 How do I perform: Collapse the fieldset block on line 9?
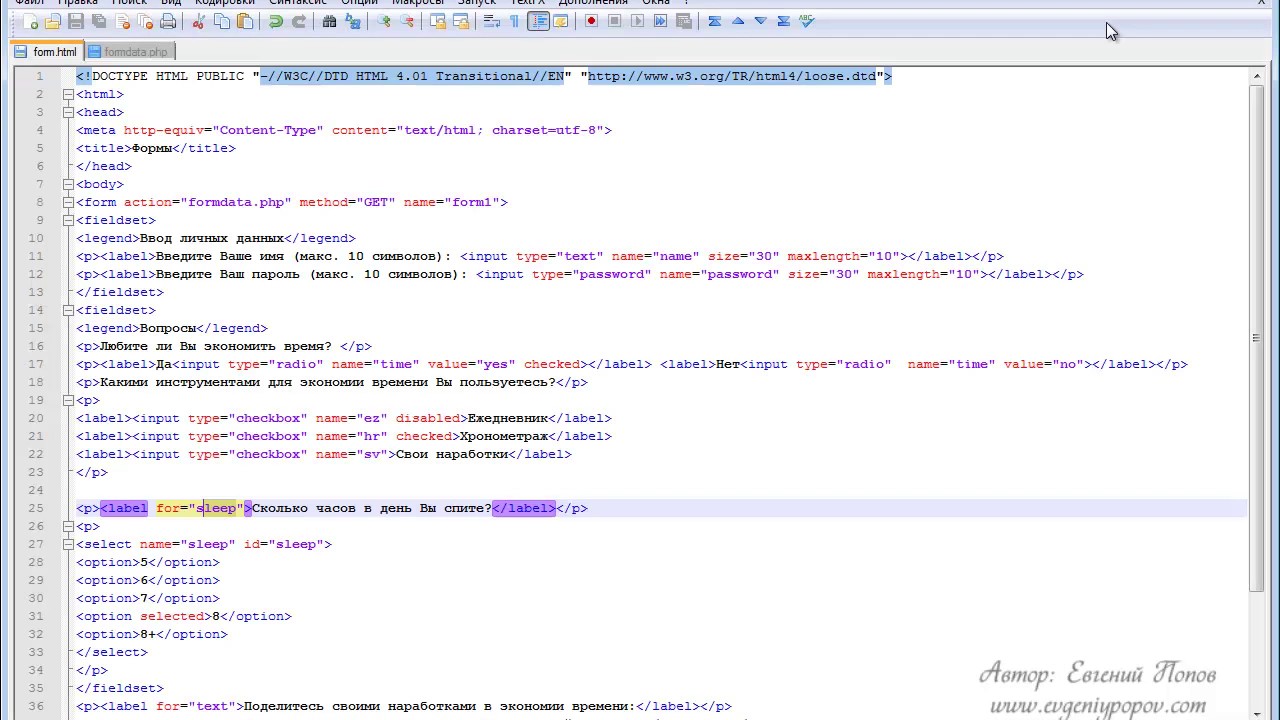pyautogui.click(x=68, y=220)
